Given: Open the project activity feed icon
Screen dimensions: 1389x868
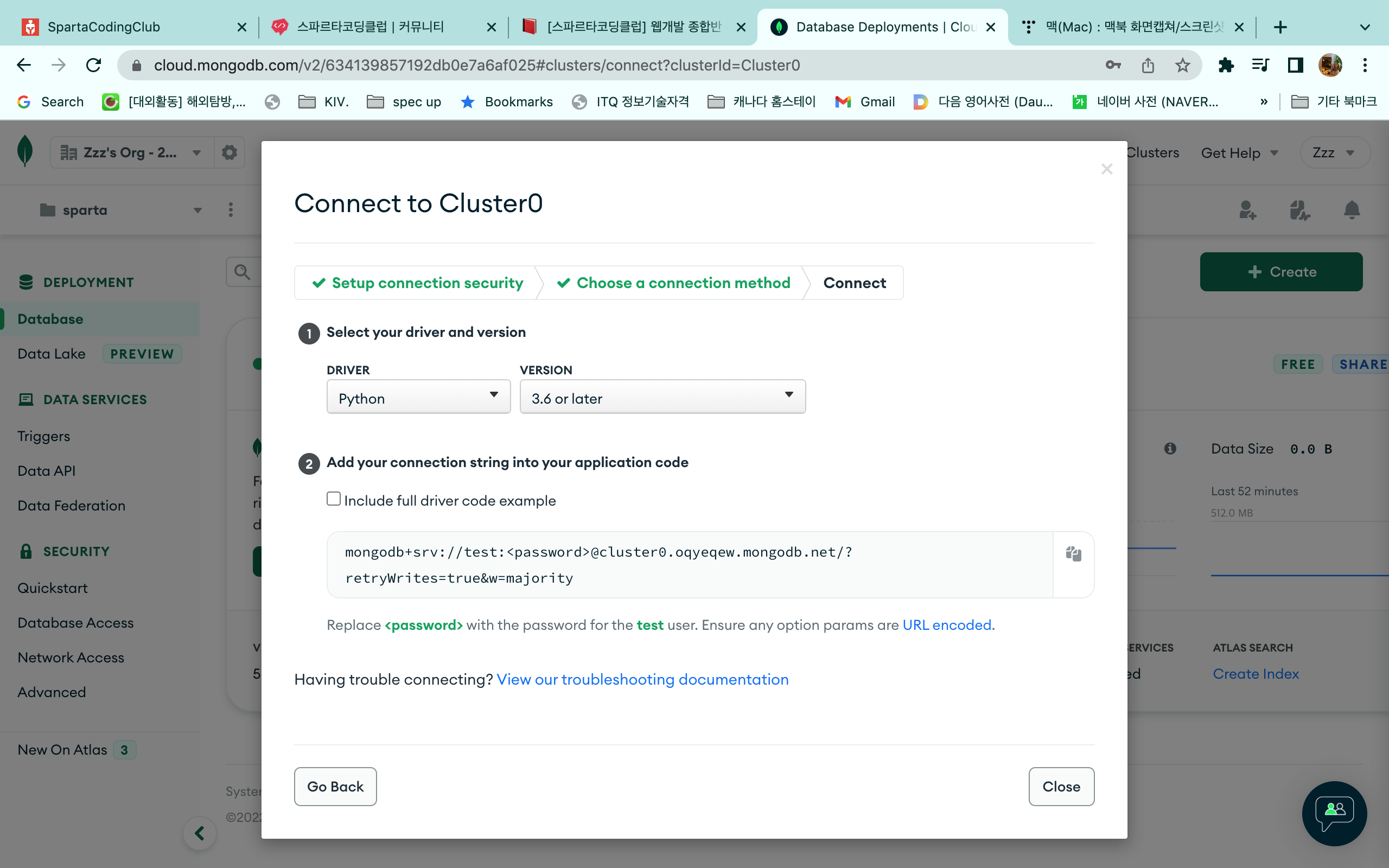Looking at the screenshot, I should tap(1299, 210).
